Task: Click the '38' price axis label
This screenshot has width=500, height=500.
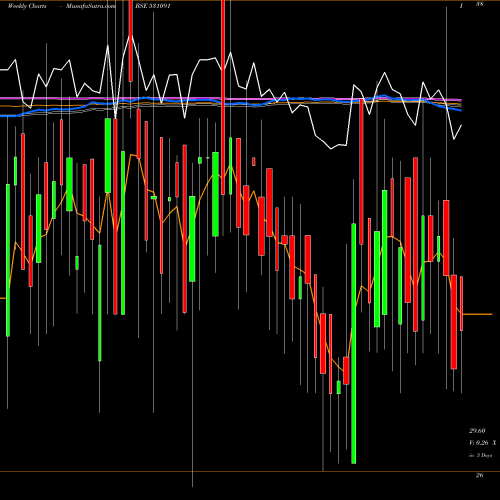Action: 479,4
